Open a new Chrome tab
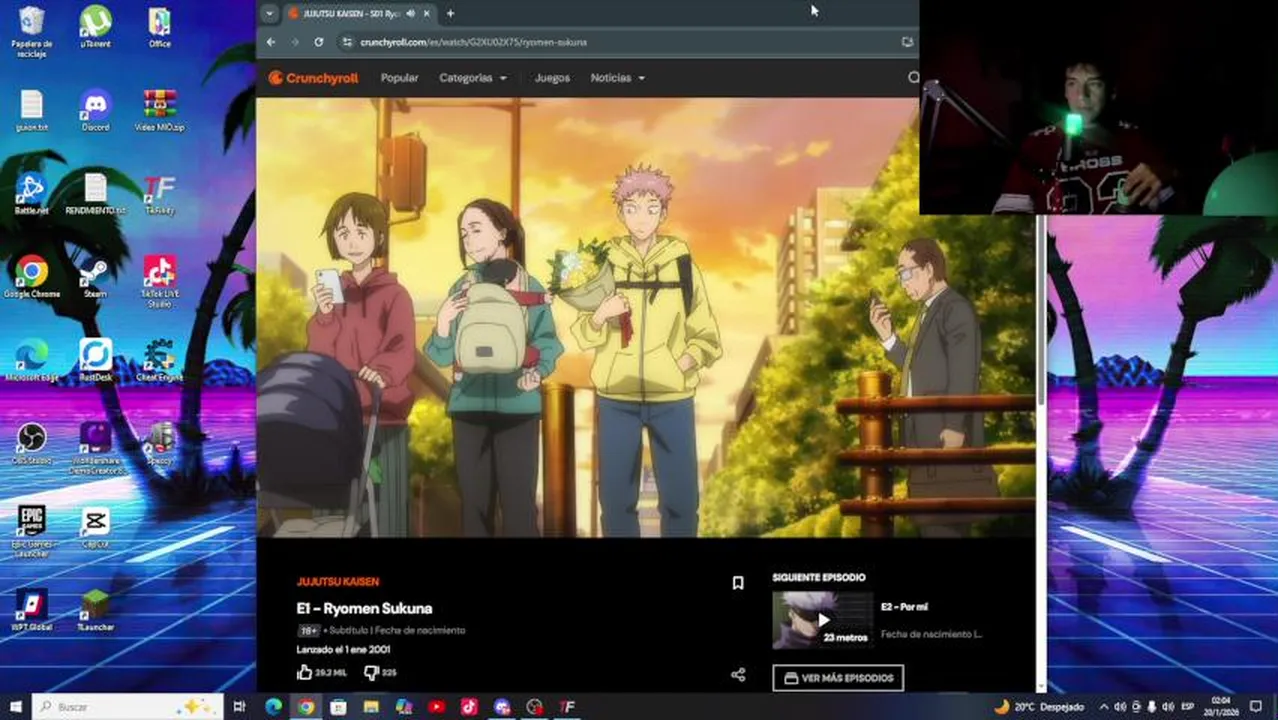 point(450,13)
